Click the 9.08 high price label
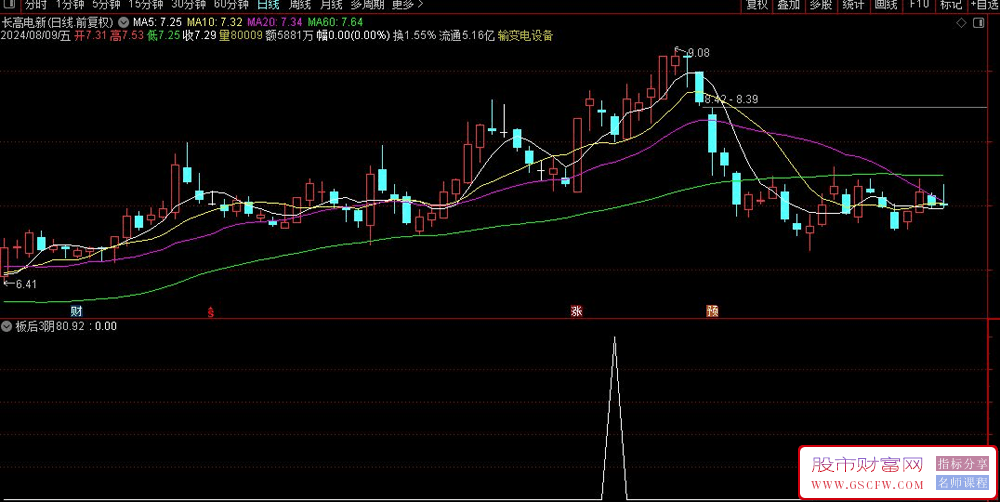Viewport: 1000px width, 502px height. coord(699,53)
